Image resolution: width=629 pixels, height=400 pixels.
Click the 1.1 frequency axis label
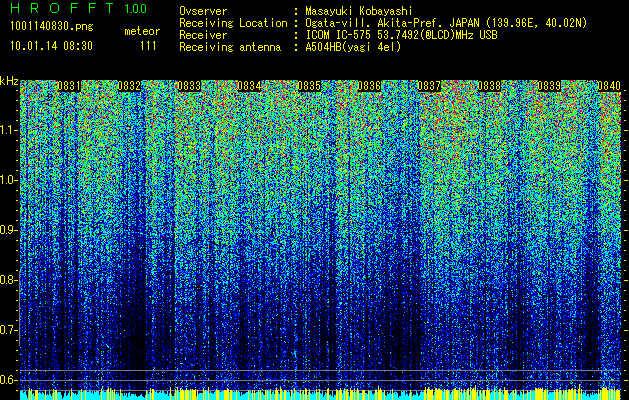pos(8,131)
